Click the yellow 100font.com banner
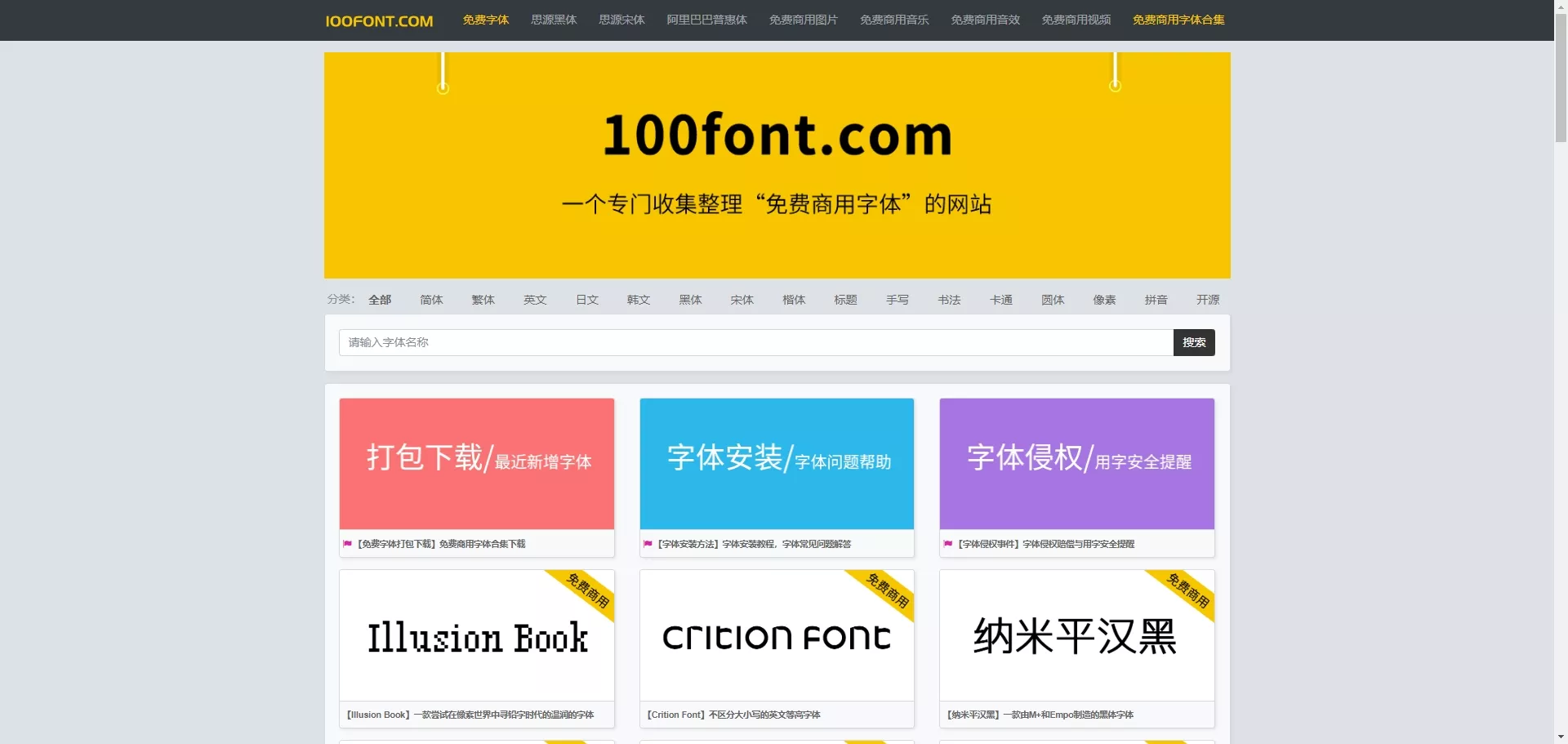Image resolution: width=1568 pixels, height=744 pixels. tap(777, 165)
